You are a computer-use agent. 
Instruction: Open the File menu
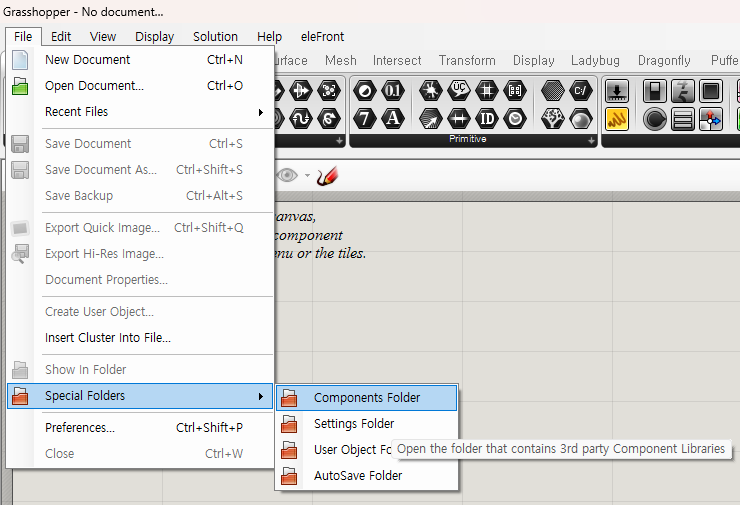[x=23, y=36]
